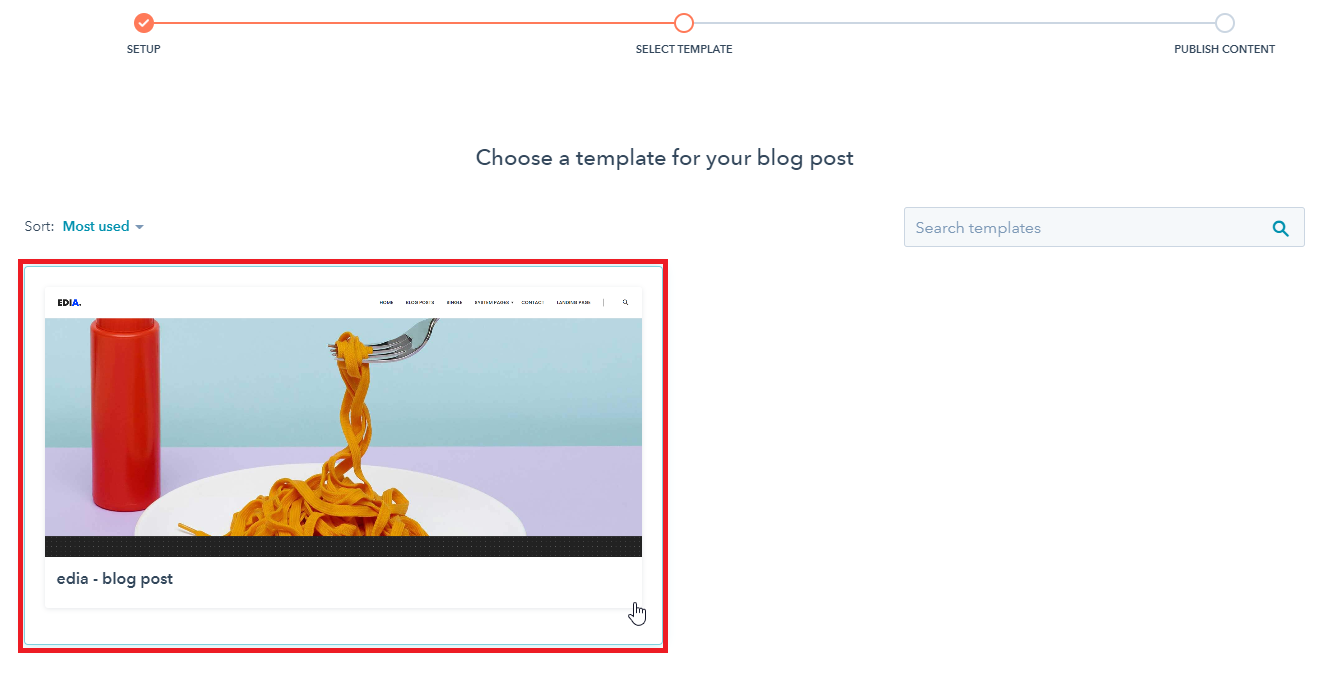Click HOME in the template preview navbar
1319x681 pixels.
pos(386,302)
